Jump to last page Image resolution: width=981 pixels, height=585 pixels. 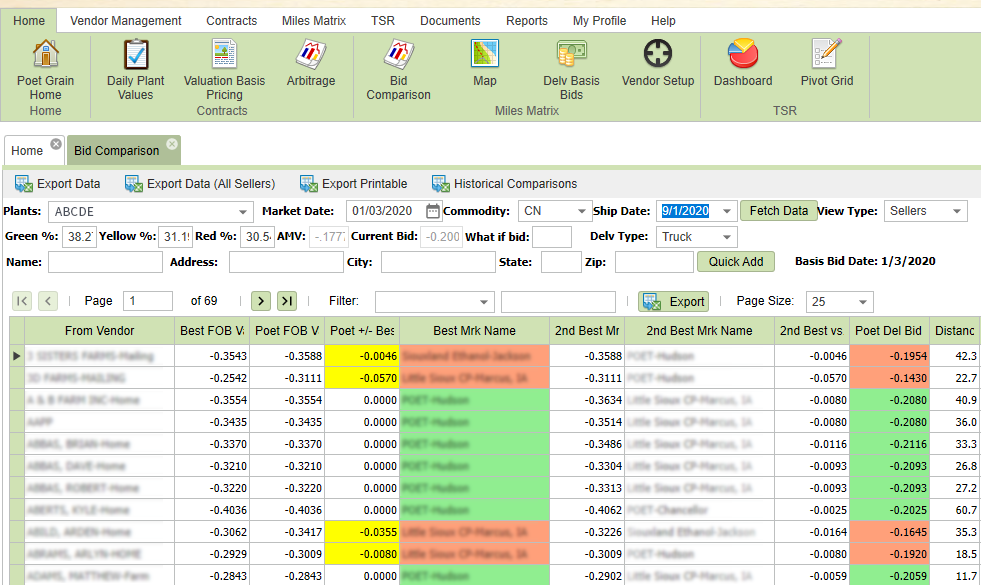[x=287, y=301]
